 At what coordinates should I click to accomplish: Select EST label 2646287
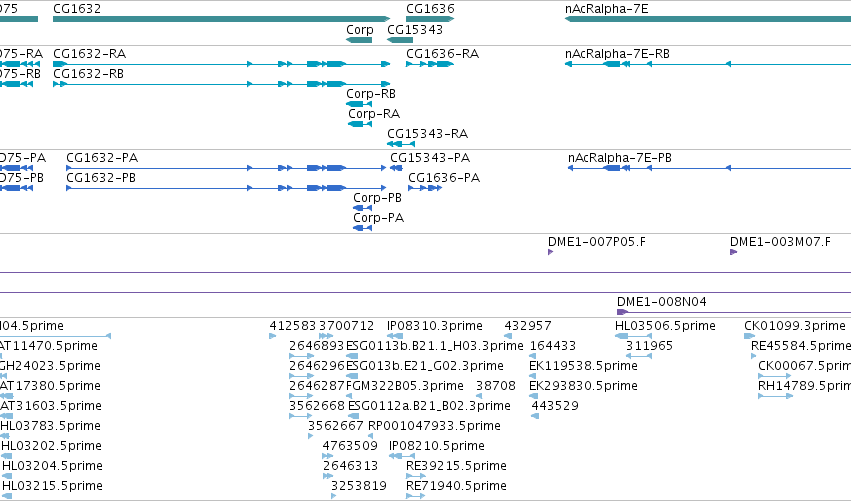pos(316,386)
